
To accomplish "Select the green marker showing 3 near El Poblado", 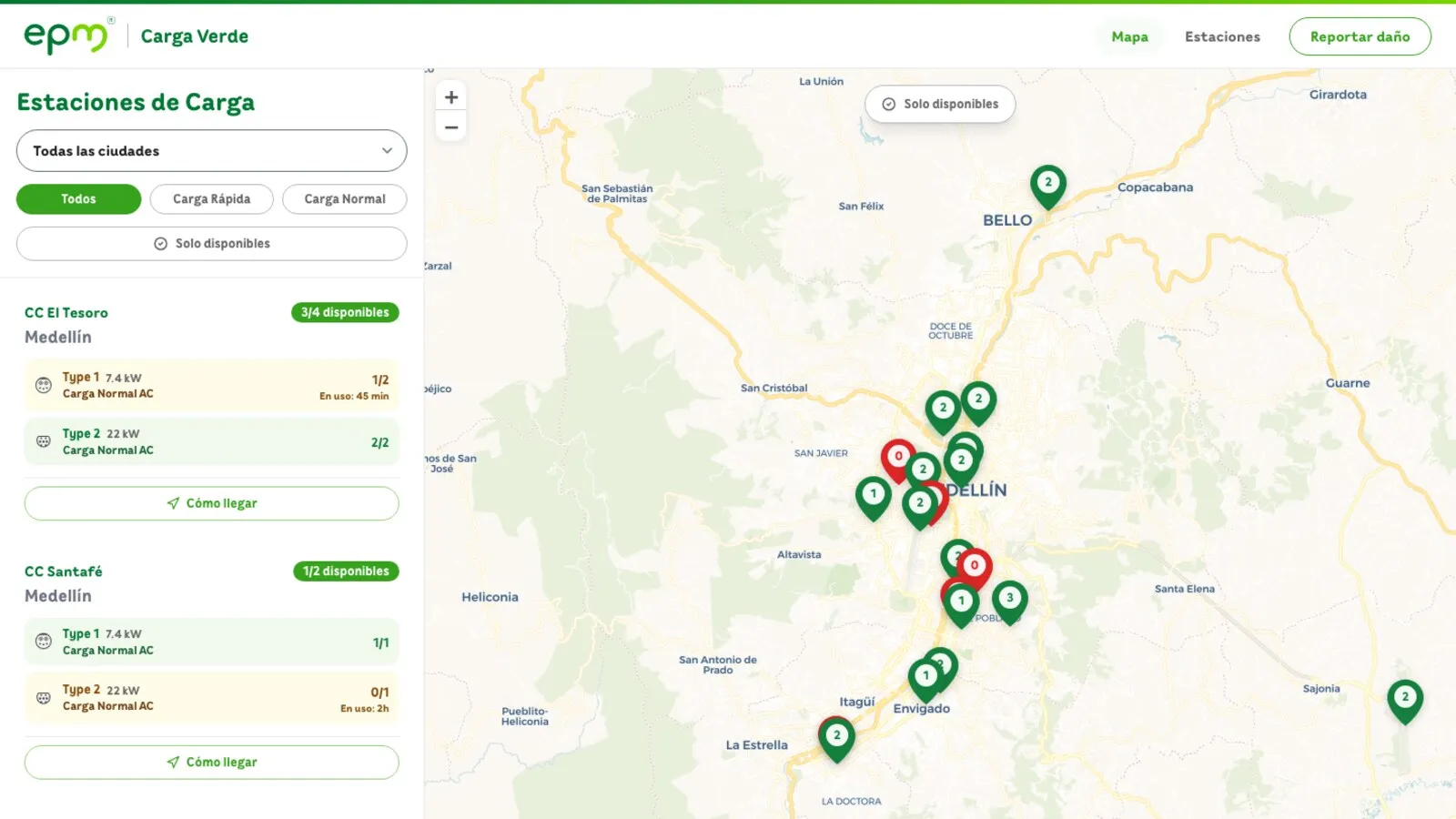I will [1009, 601].
